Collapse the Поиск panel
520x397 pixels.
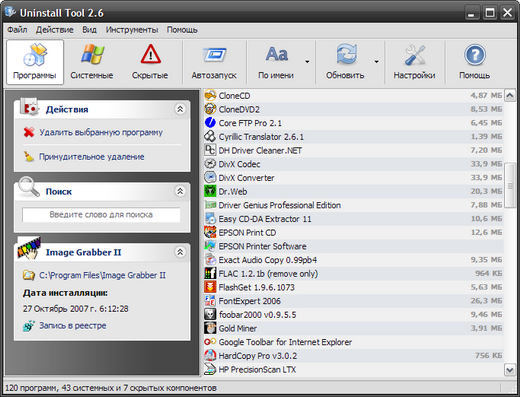click(180, 191)
